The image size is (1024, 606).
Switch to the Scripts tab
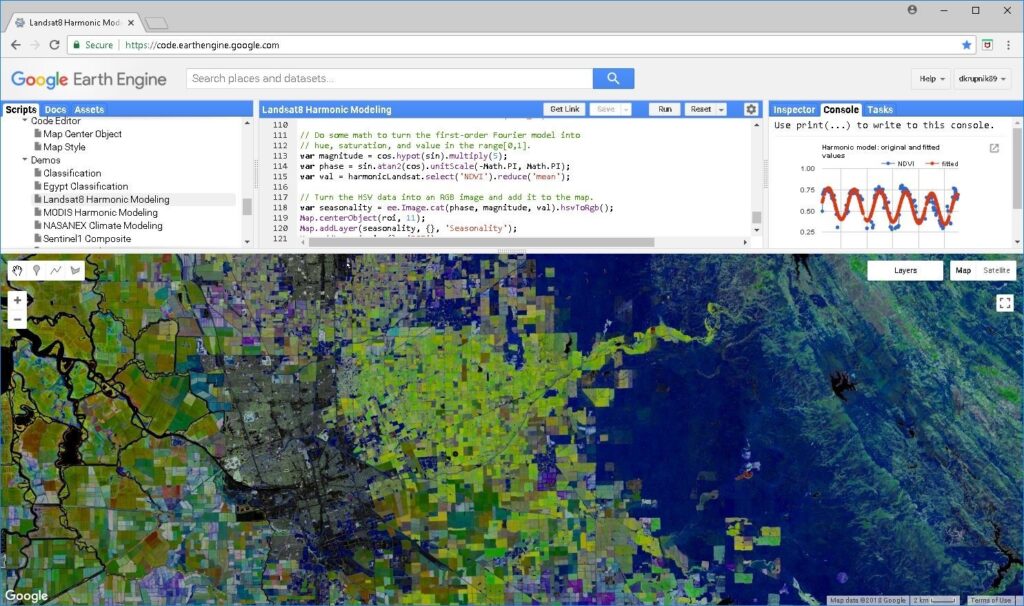[x=21, y=110]
